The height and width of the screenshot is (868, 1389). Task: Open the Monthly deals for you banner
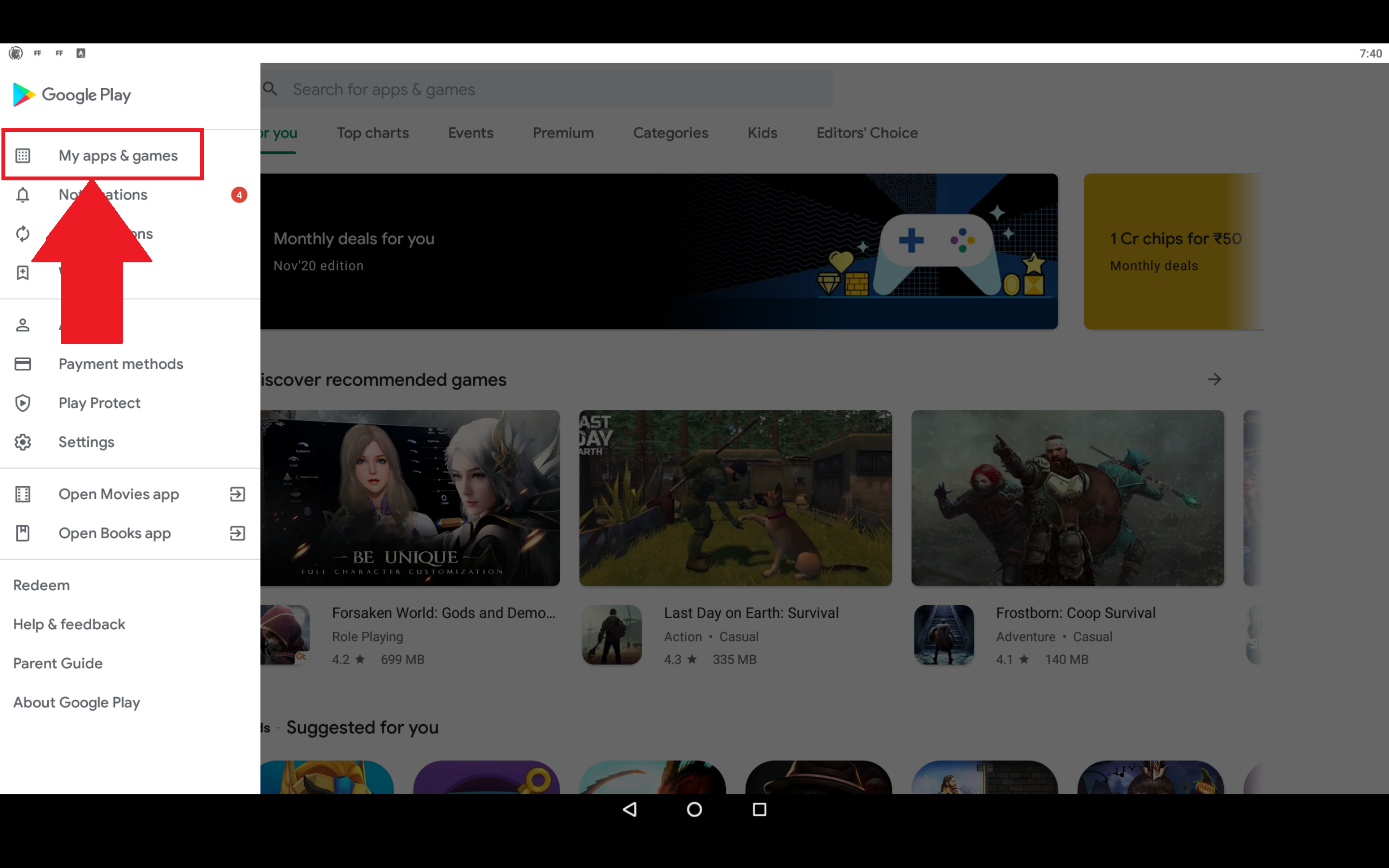click(x=659, y=251)
